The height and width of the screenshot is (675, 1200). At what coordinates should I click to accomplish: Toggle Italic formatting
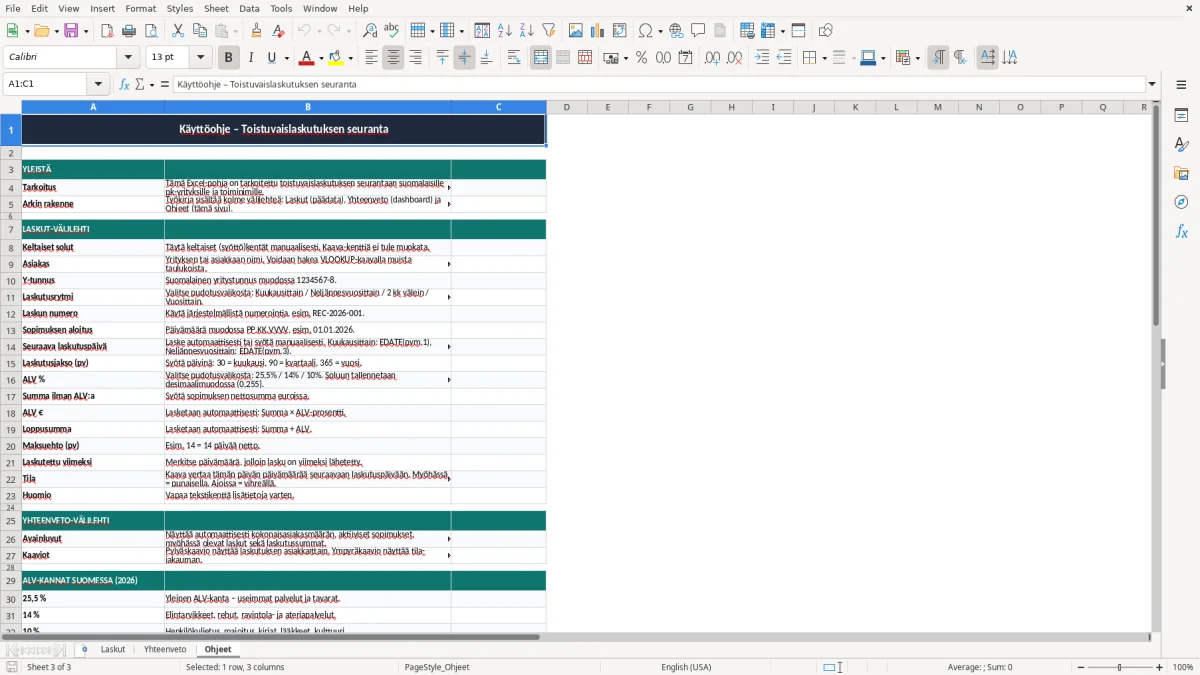tap(251, 58)
